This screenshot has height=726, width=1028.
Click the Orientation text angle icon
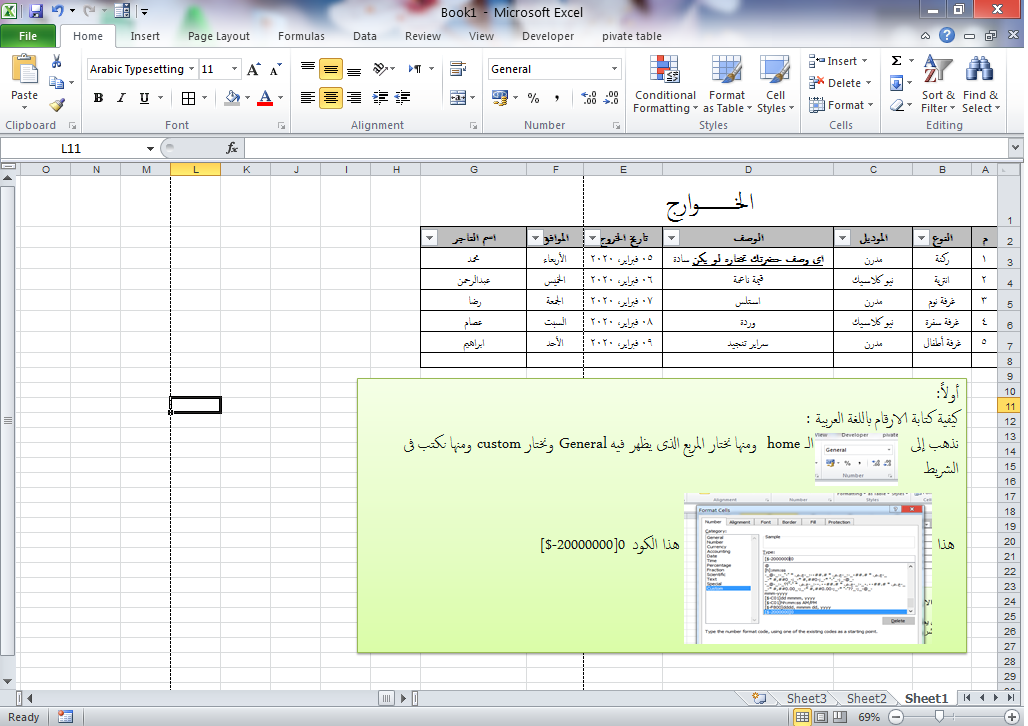coord(380,69)
